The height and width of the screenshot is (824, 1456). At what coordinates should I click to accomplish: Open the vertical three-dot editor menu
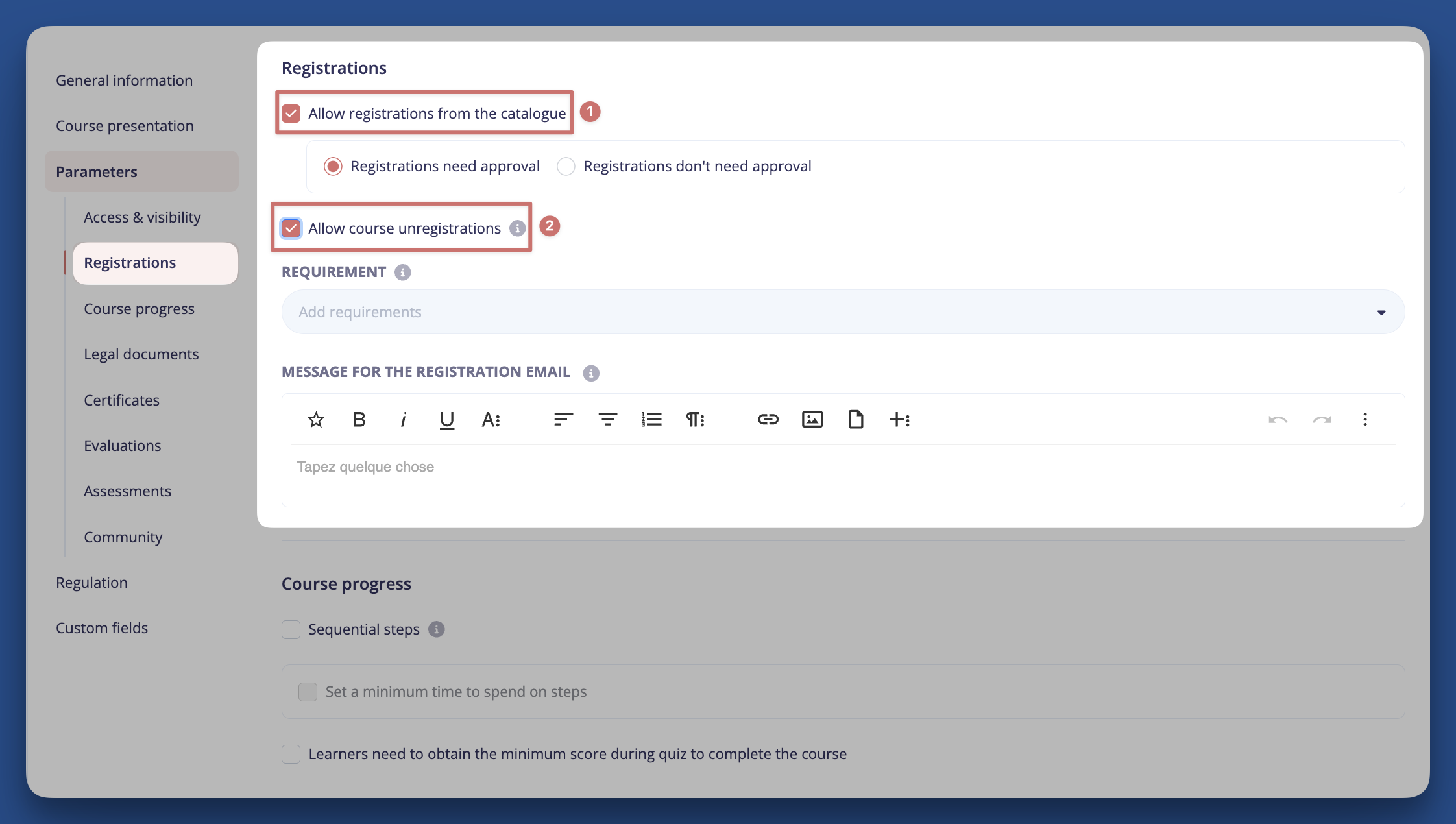coord(1365,420)
